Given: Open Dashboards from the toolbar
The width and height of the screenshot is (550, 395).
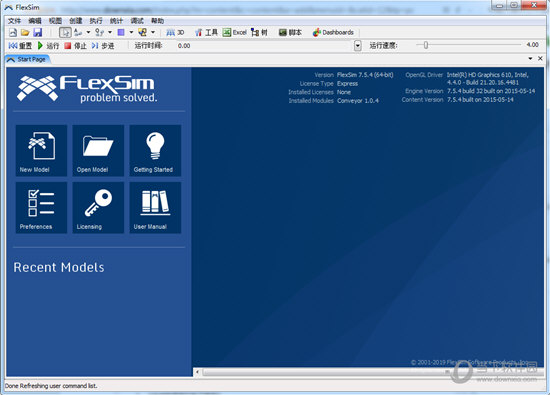Looking at the screenshot, I should point(333,33).
